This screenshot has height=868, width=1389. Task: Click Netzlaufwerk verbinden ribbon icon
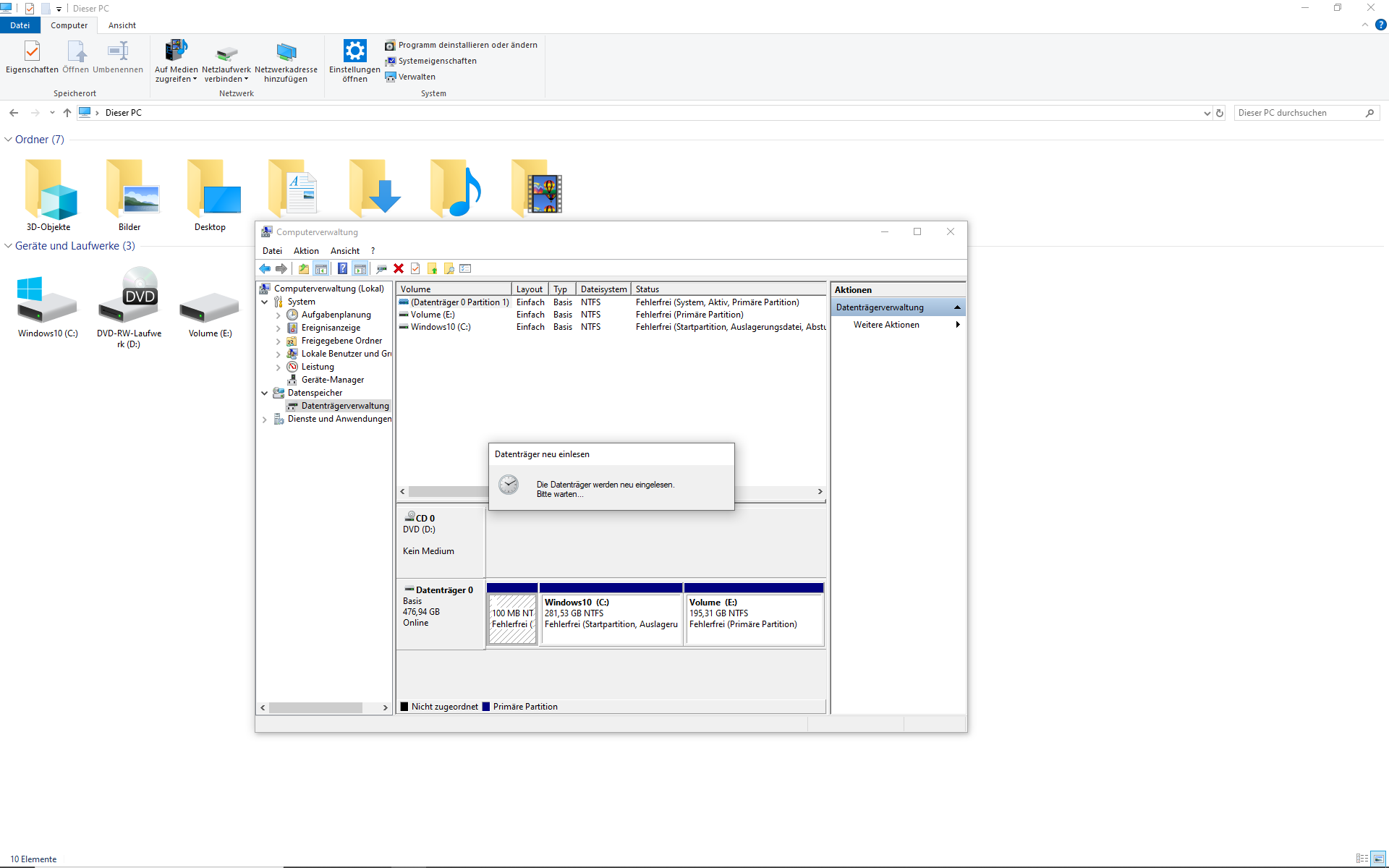tap(226, 53)
